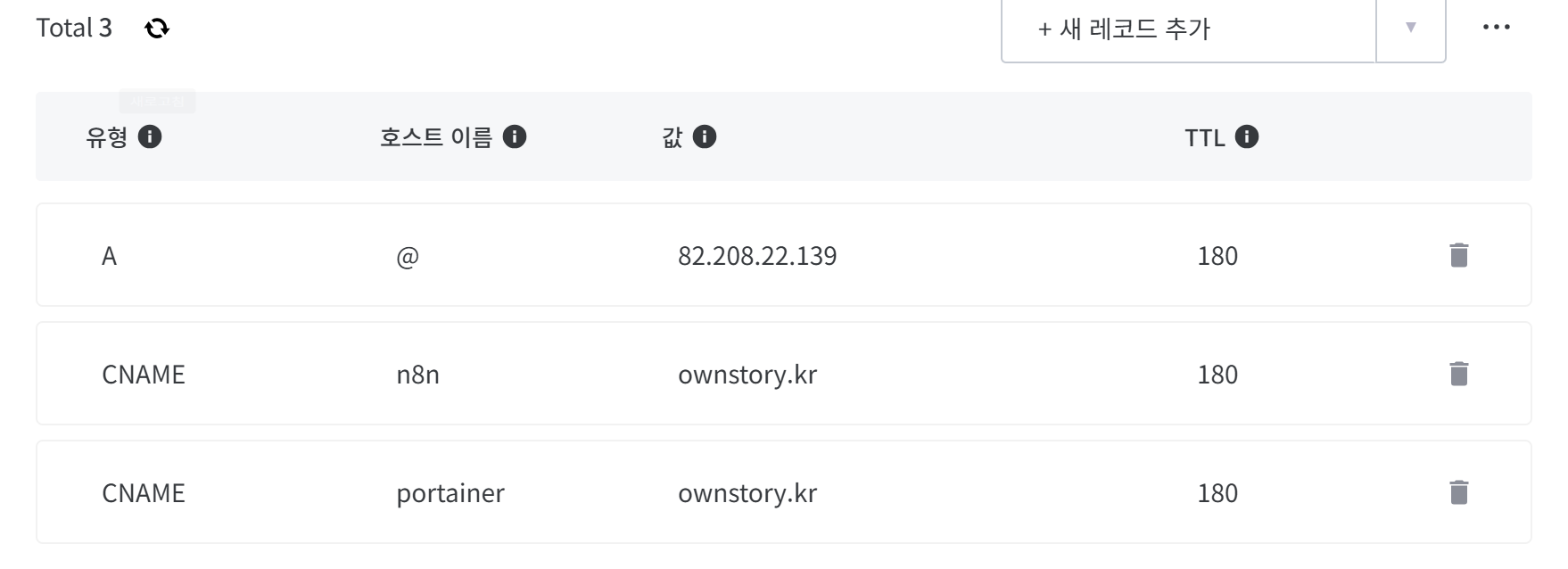Open the three-dots more options menu

1496,28
